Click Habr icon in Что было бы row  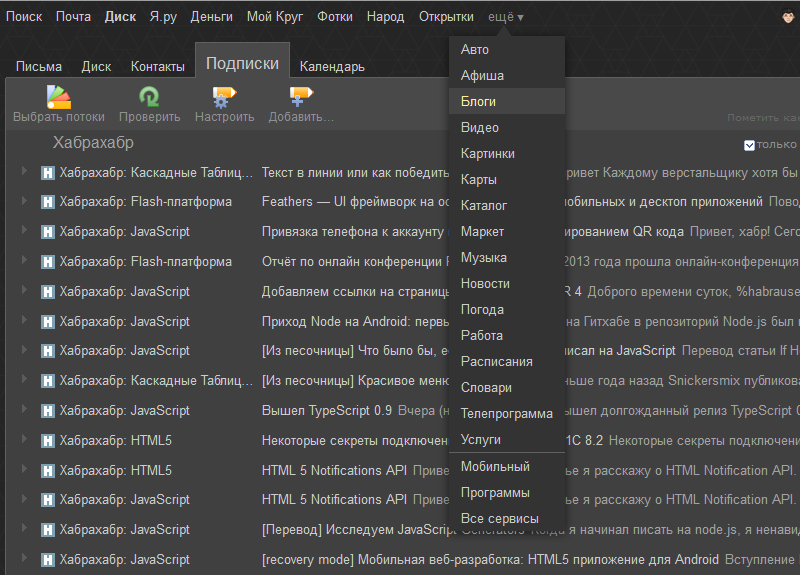(47, 351)
